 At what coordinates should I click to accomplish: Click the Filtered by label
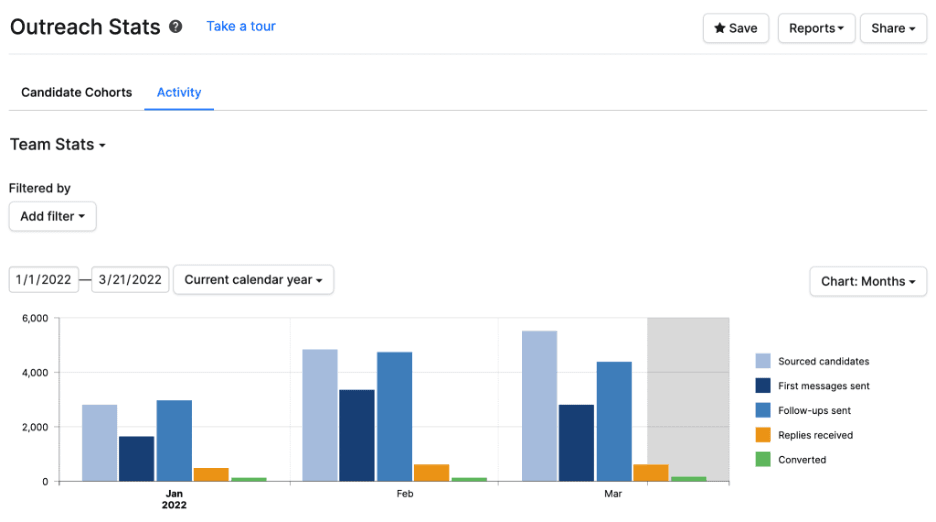(40, 188)
